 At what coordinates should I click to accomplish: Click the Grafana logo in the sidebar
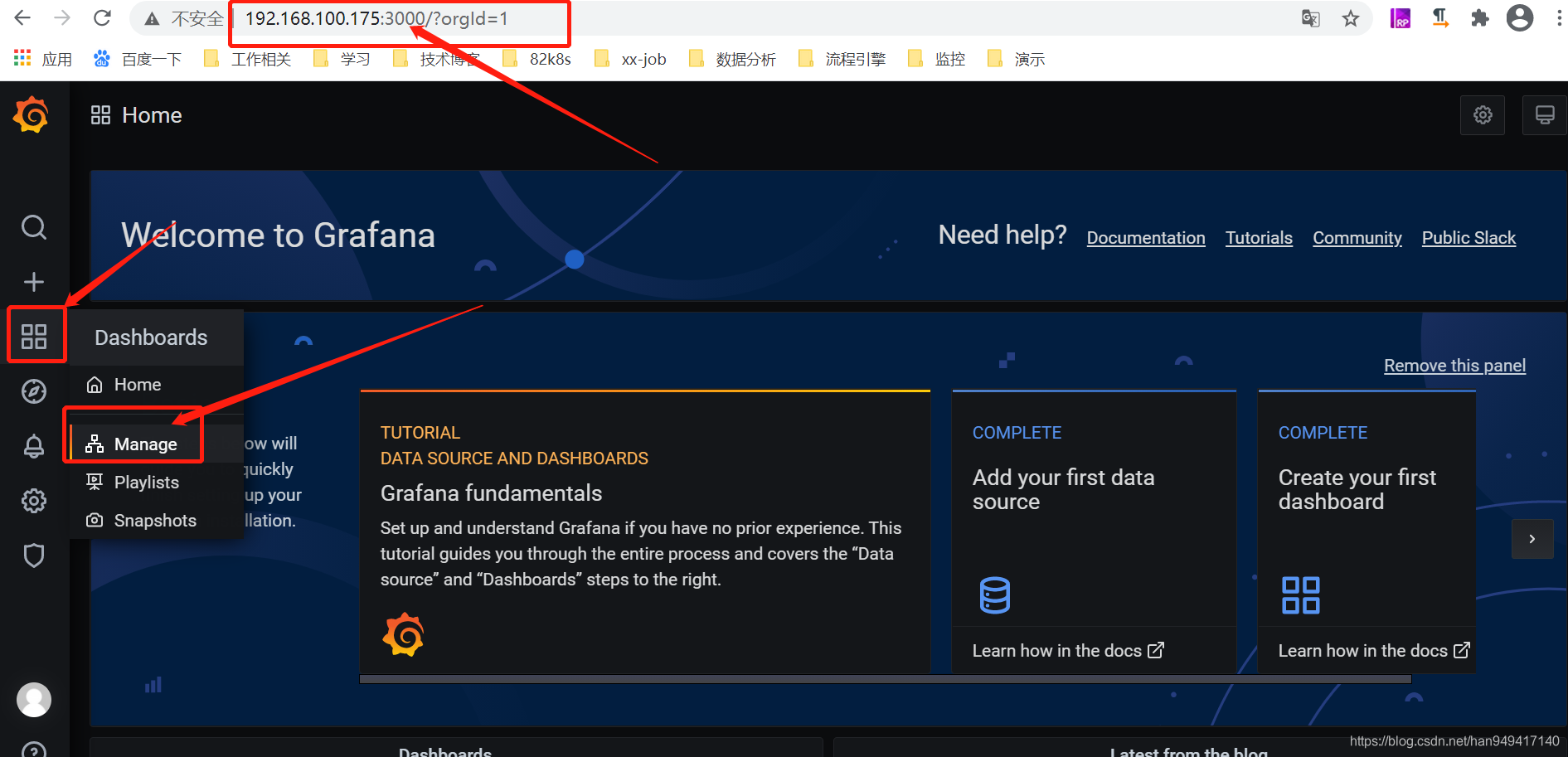pyautogui.click(x=31, y=114)
